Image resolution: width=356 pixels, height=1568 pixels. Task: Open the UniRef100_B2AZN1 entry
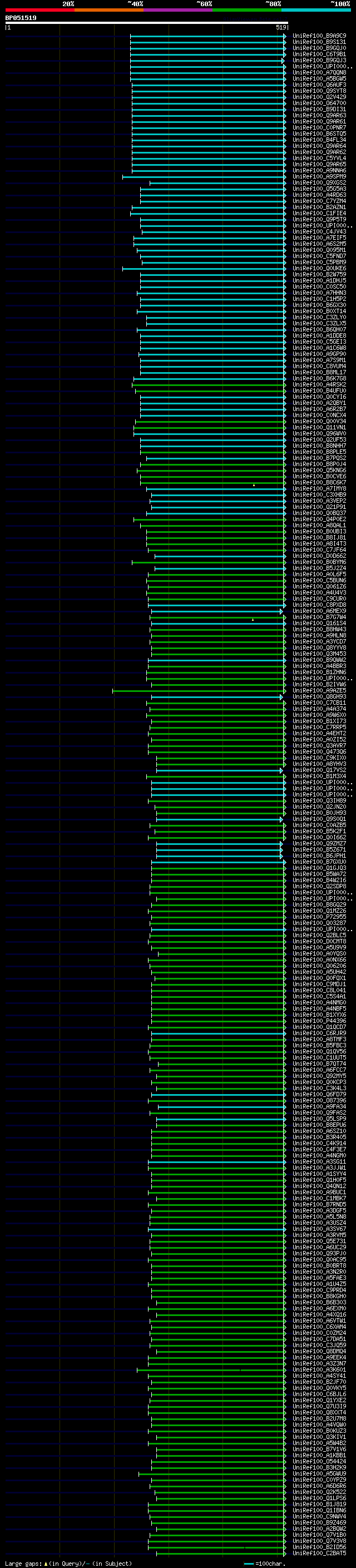(319, 207)
